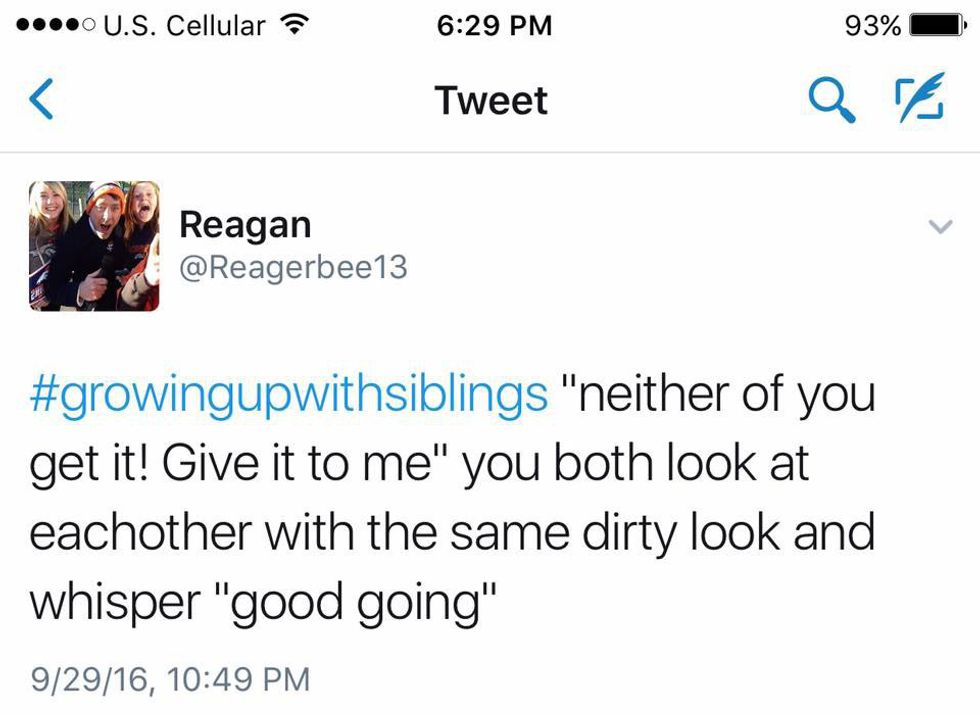980x715 pixels.
Task: Open Reagan's profile picture
Action: coord(94,246)
